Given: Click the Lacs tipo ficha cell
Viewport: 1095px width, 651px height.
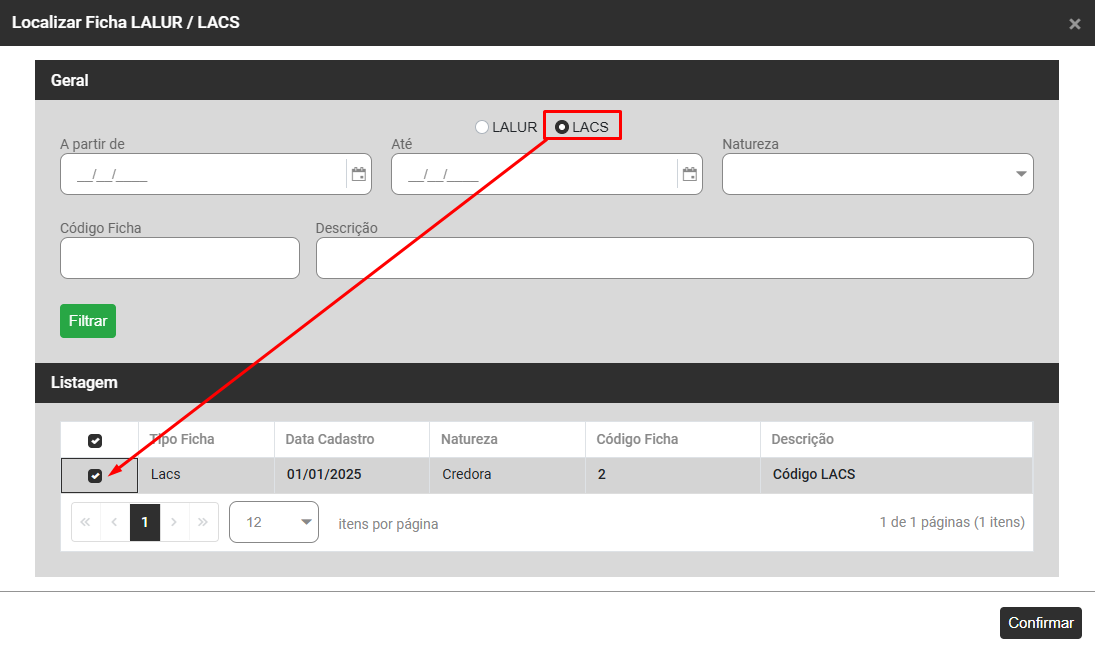Looking at the screenshot, I should 207,475.
